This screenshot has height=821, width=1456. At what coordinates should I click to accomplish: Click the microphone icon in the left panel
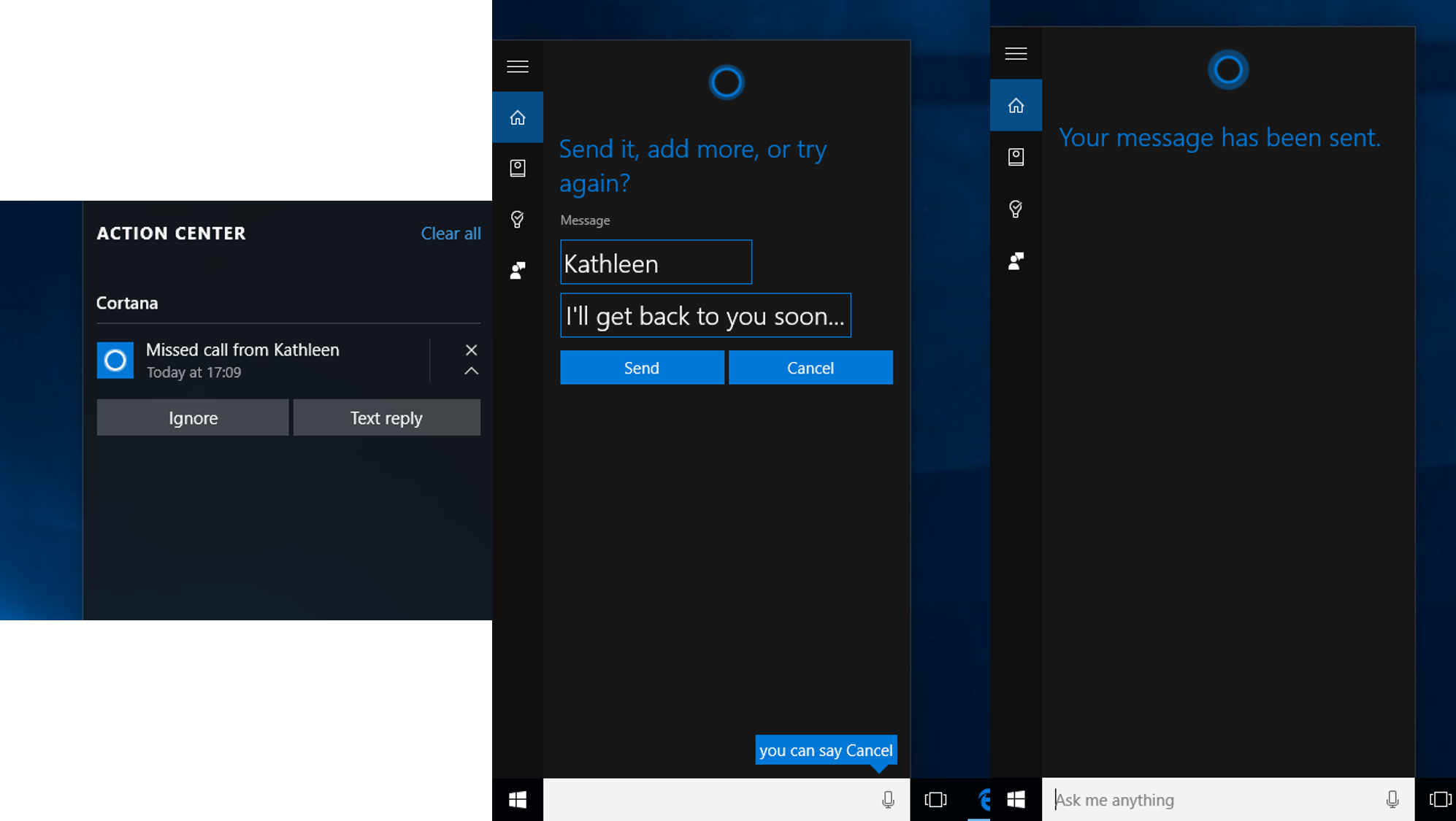coord(888,799)
